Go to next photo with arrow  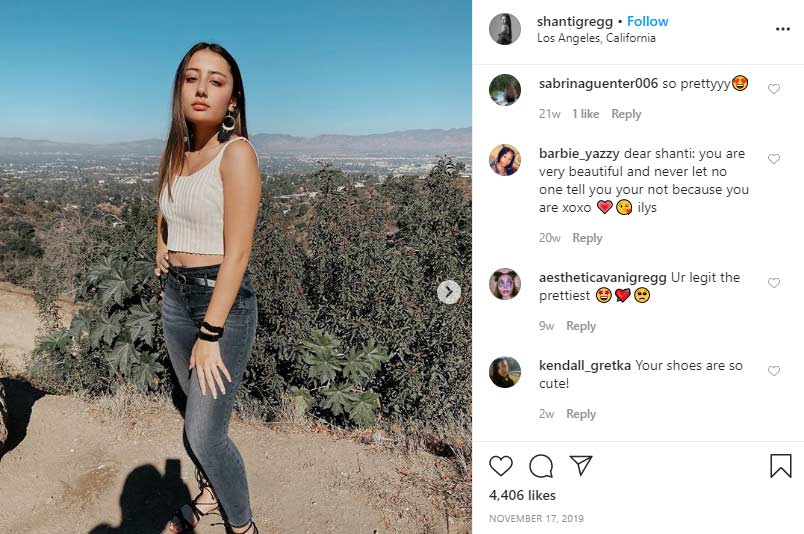449,292
